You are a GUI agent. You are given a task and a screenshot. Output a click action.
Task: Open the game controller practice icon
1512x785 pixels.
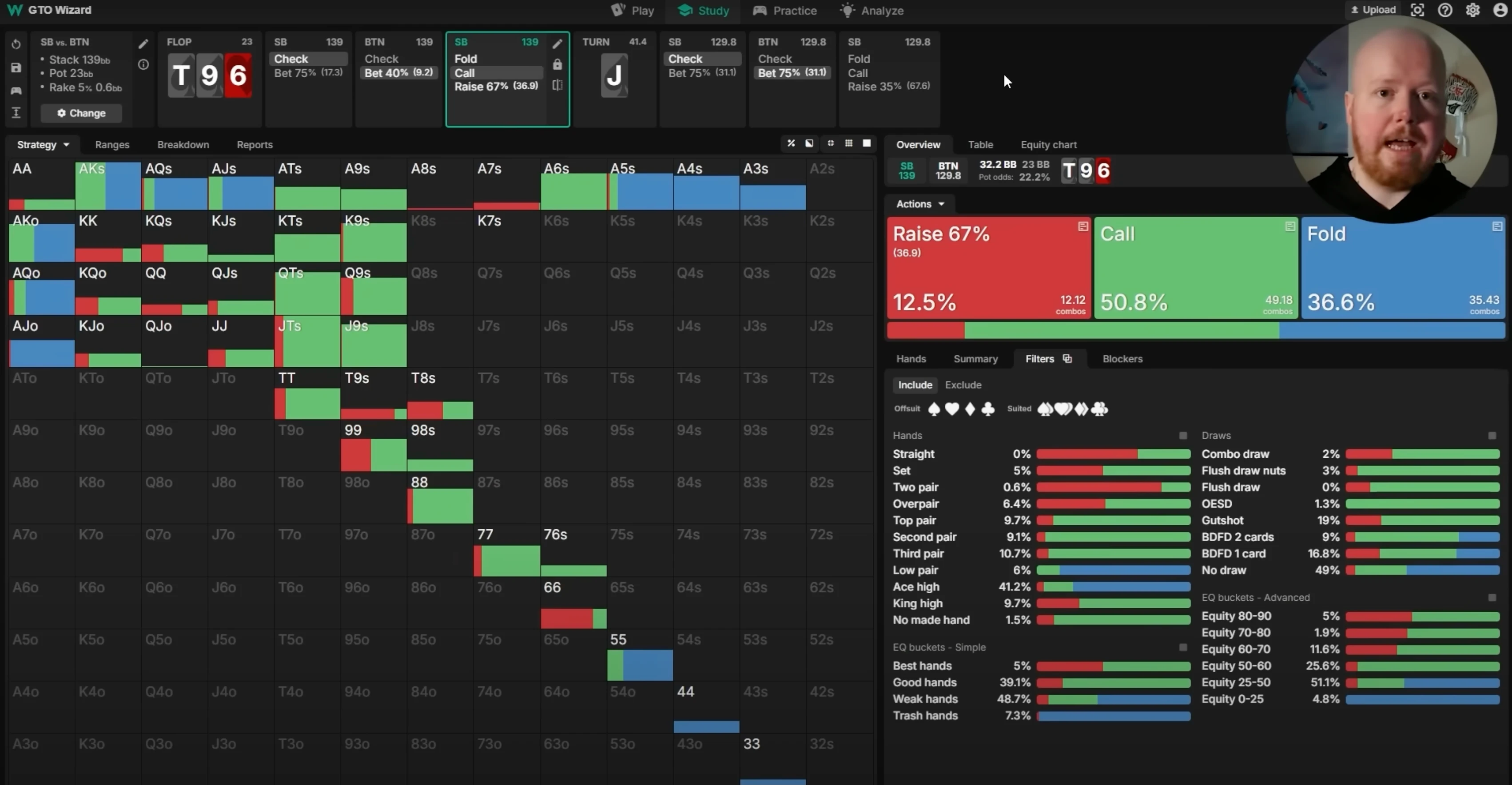(x=16, y=90)
